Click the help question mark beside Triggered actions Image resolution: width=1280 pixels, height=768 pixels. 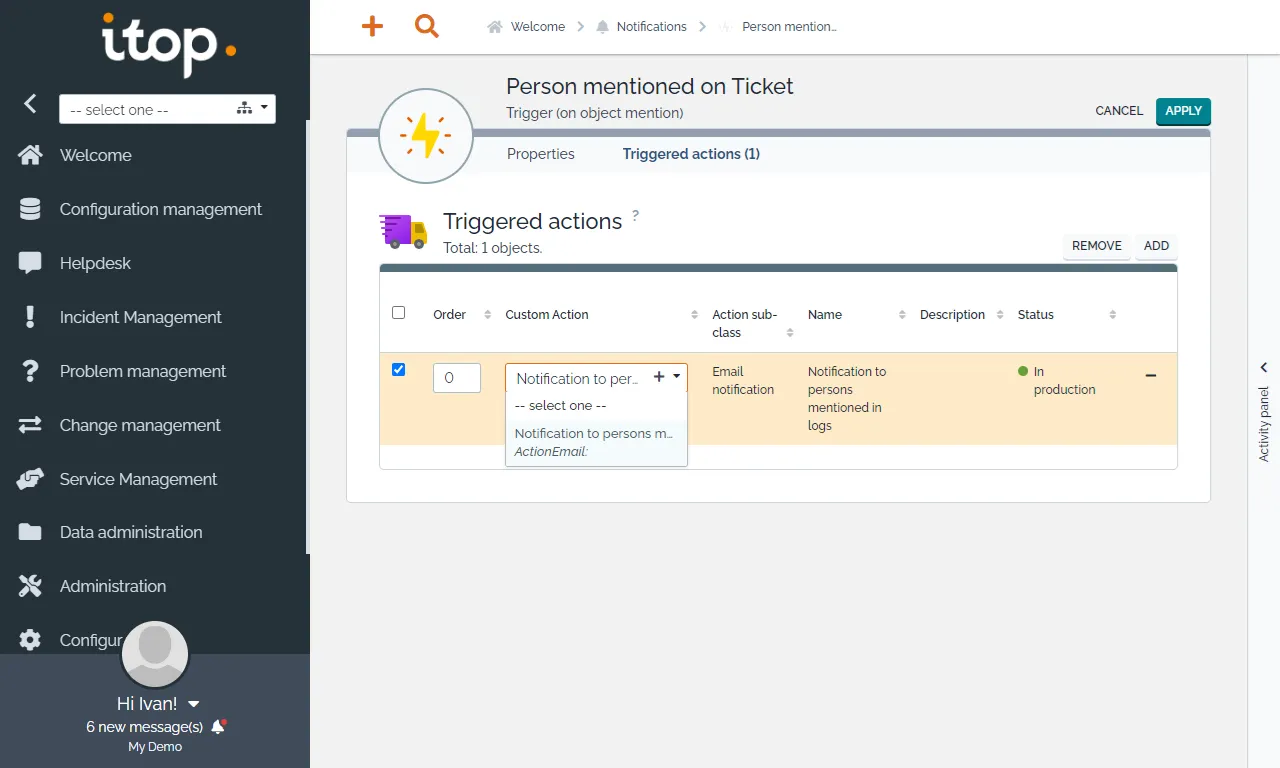click(635, 215)
